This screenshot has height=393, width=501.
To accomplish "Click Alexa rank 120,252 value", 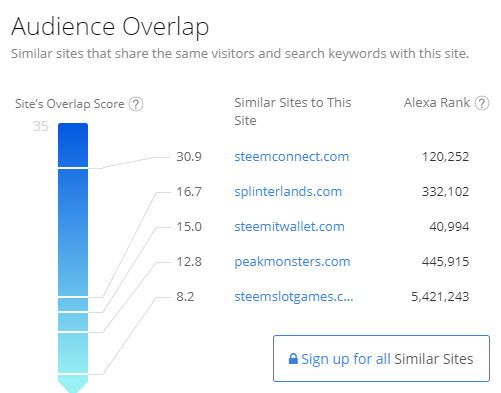I will pos(446,157).
